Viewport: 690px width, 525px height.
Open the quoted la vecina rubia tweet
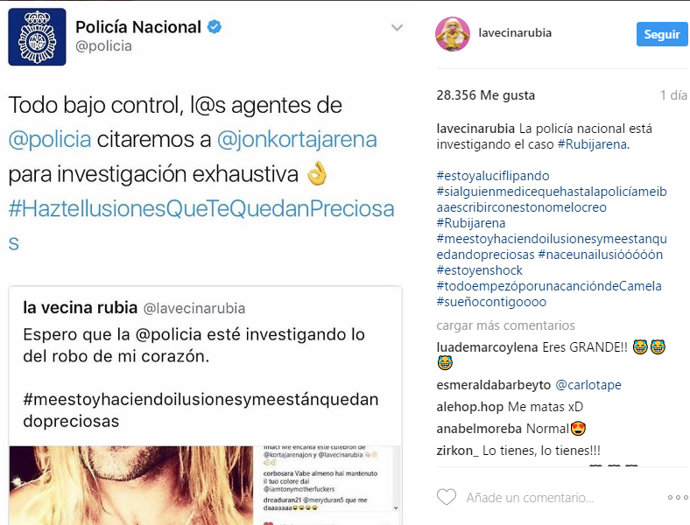point(206,365)
